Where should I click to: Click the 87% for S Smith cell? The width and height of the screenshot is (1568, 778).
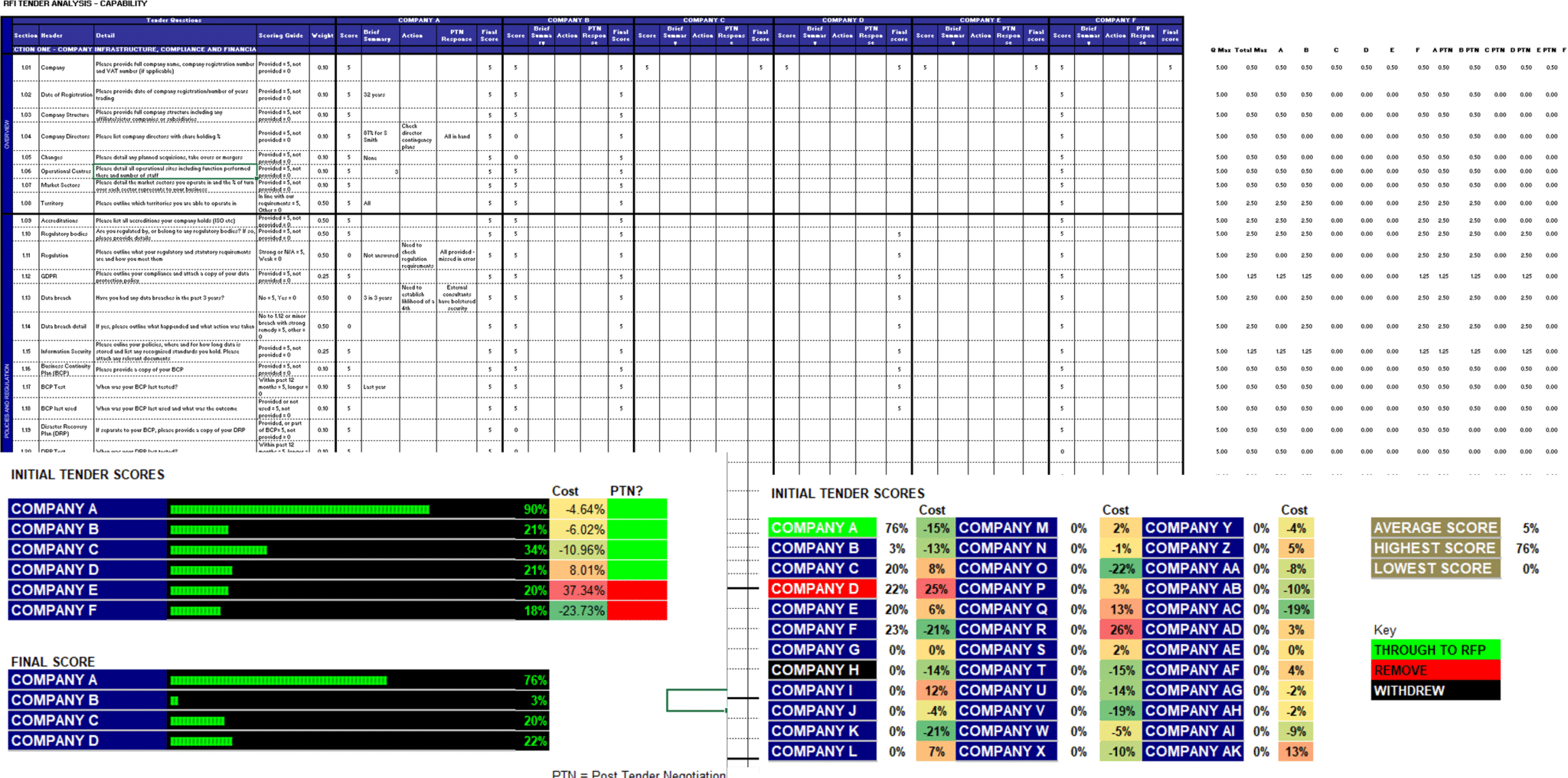(x=381, y=136)
